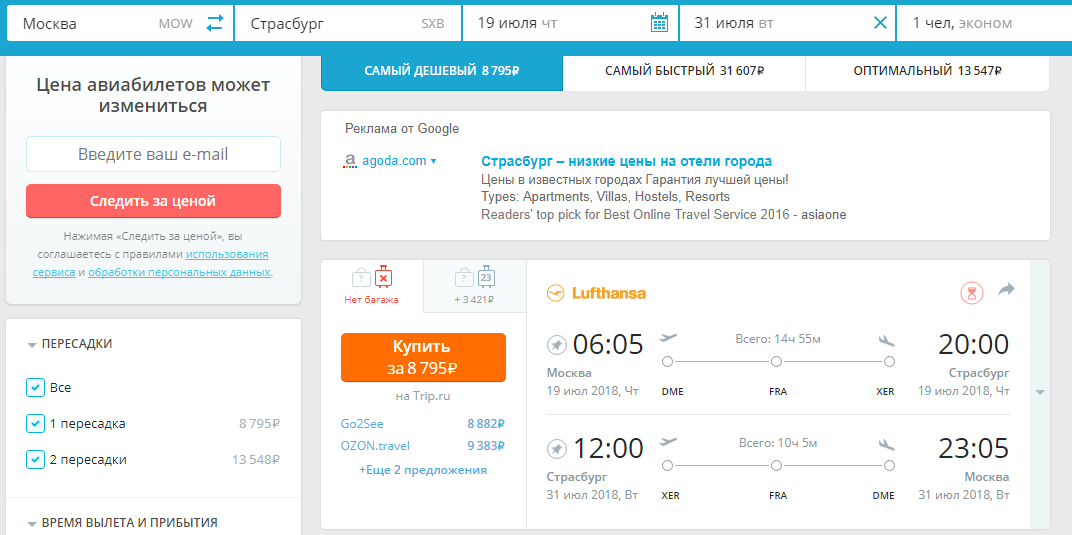Expand ВРЕМЯ ВЫЛЕТА И ПРИБЫТИЯ filter
This screenshot has height=535, width=1072.
click(122, 523)
